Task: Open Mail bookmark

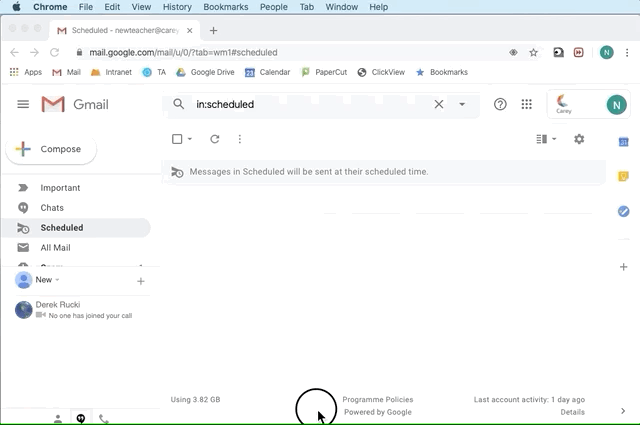Action: coord(67,72)
